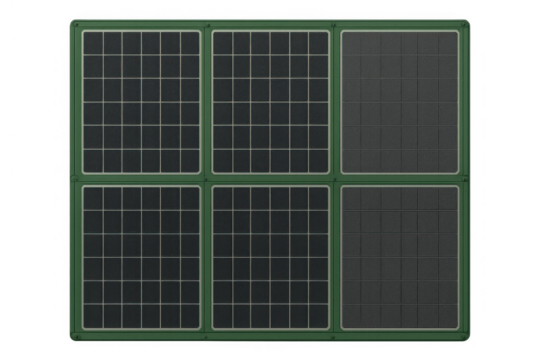Select the lower-right faded gray panel

point(400,258)
